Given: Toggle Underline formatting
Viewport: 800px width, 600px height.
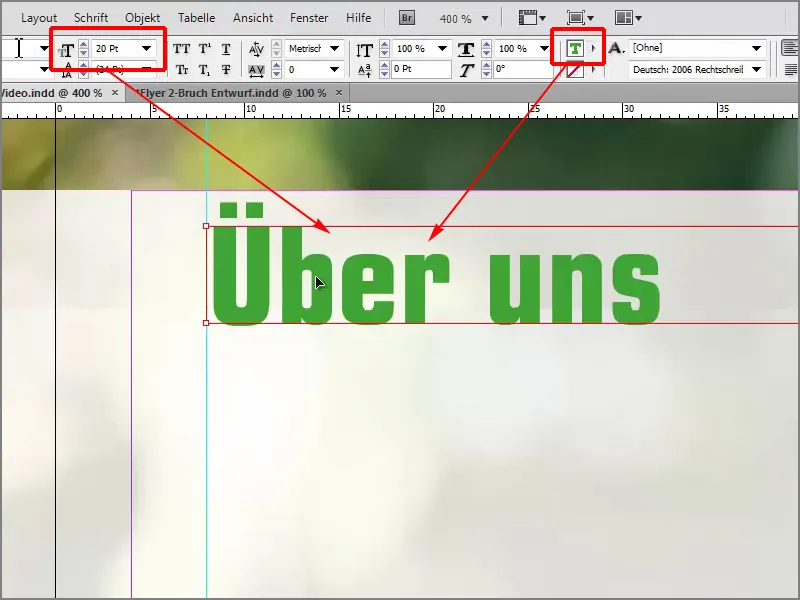Looking at the screenshot, I should click(226, 49).
